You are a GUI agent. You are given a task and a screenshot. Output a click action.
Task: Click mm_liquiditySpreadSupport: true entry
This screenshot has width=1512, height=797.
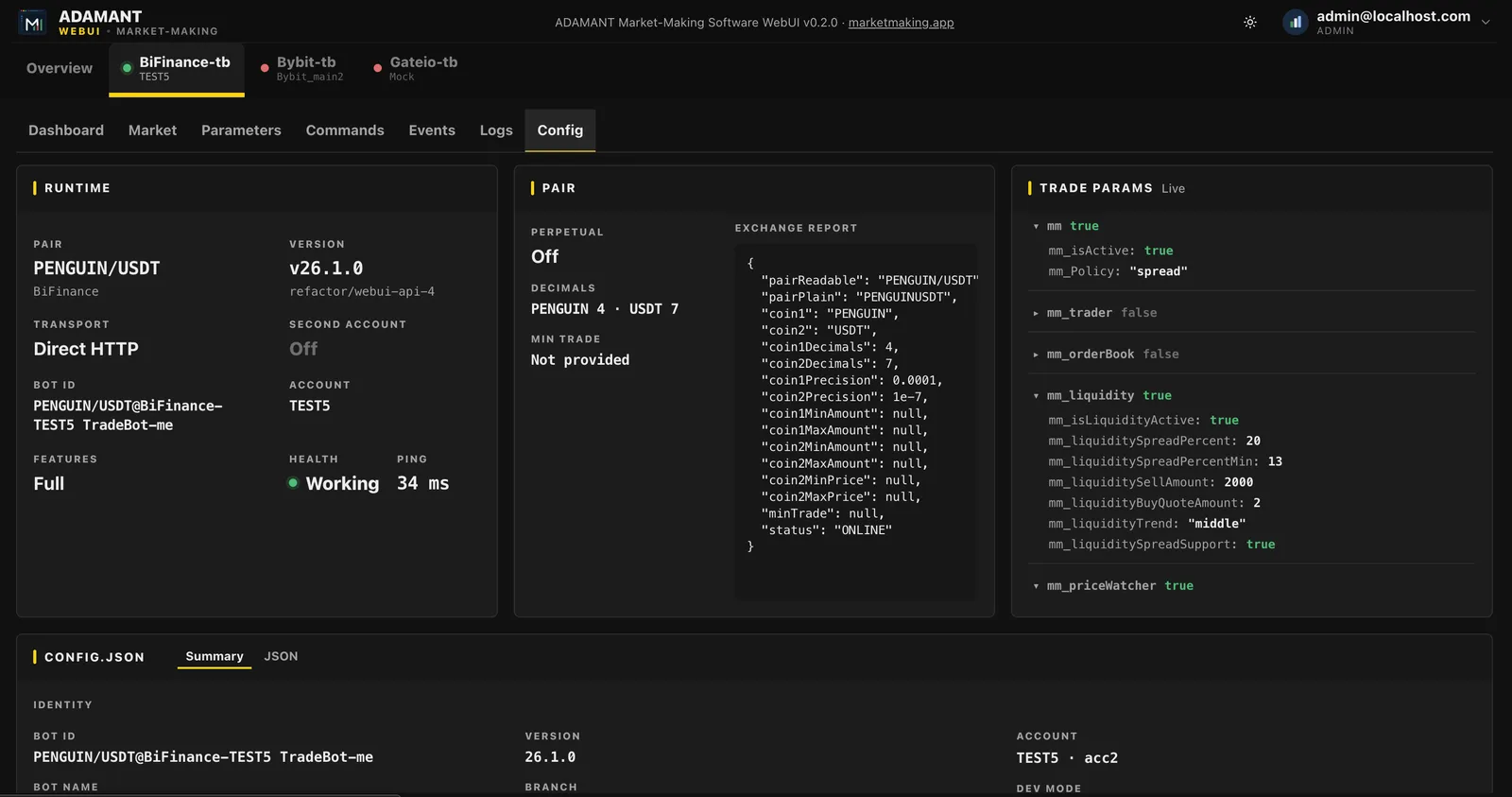tap(1161, 545)
